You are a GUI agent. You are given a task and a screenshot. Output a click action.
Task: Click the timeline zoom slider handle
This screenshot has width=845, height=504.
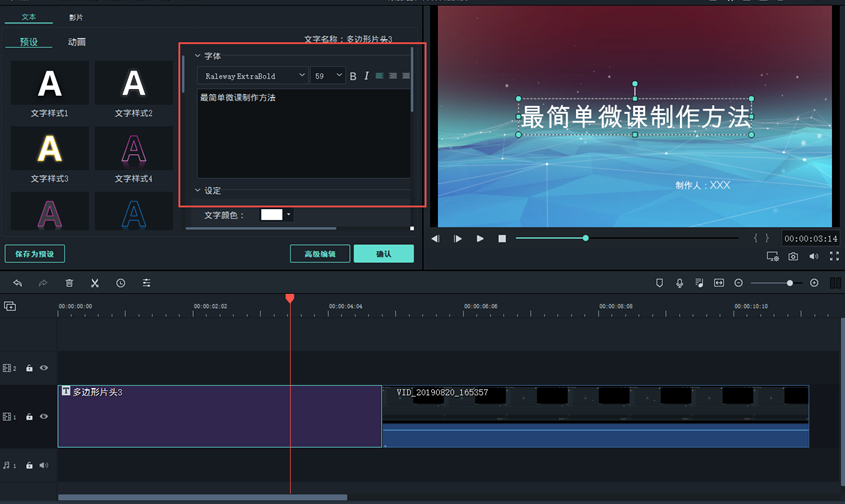pyautogui.click(x=789, y=283)
